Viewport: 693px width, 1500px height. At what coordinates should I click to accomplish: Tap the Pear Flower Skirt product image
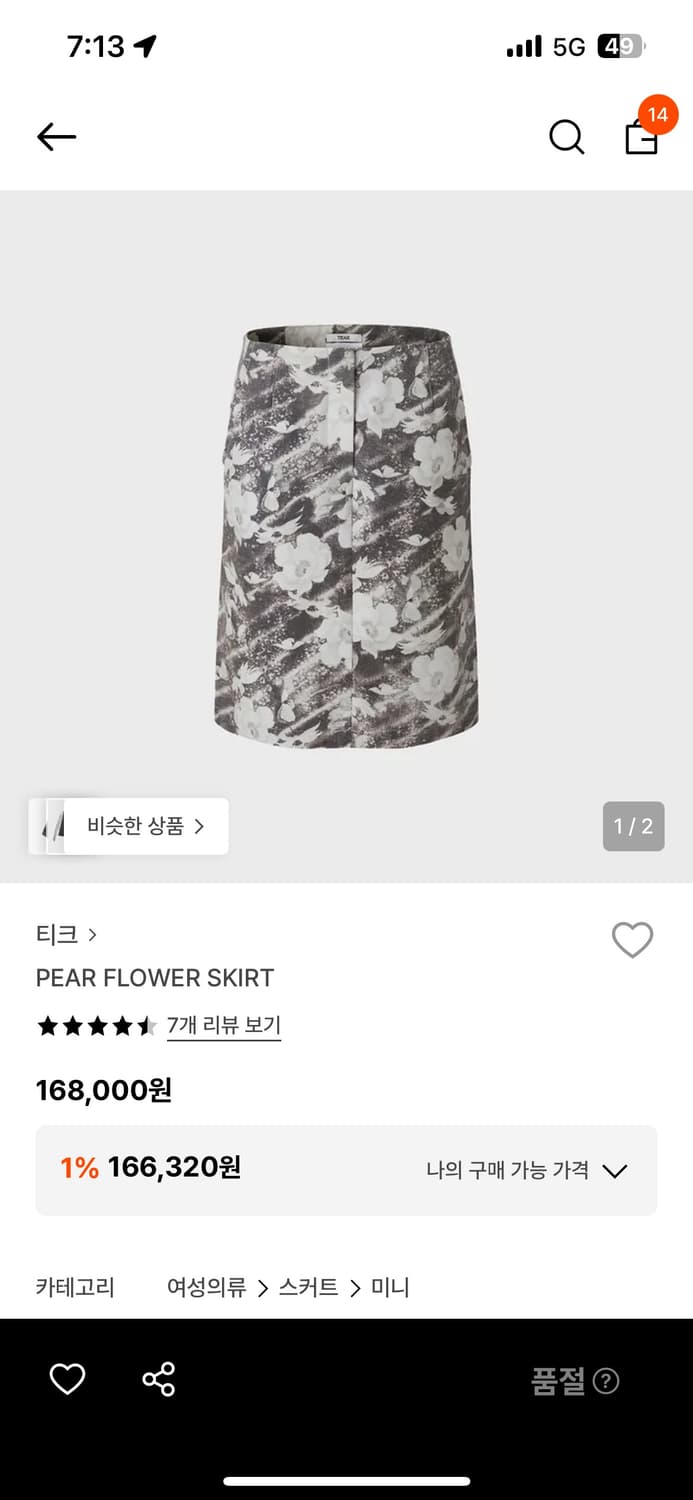346,535
